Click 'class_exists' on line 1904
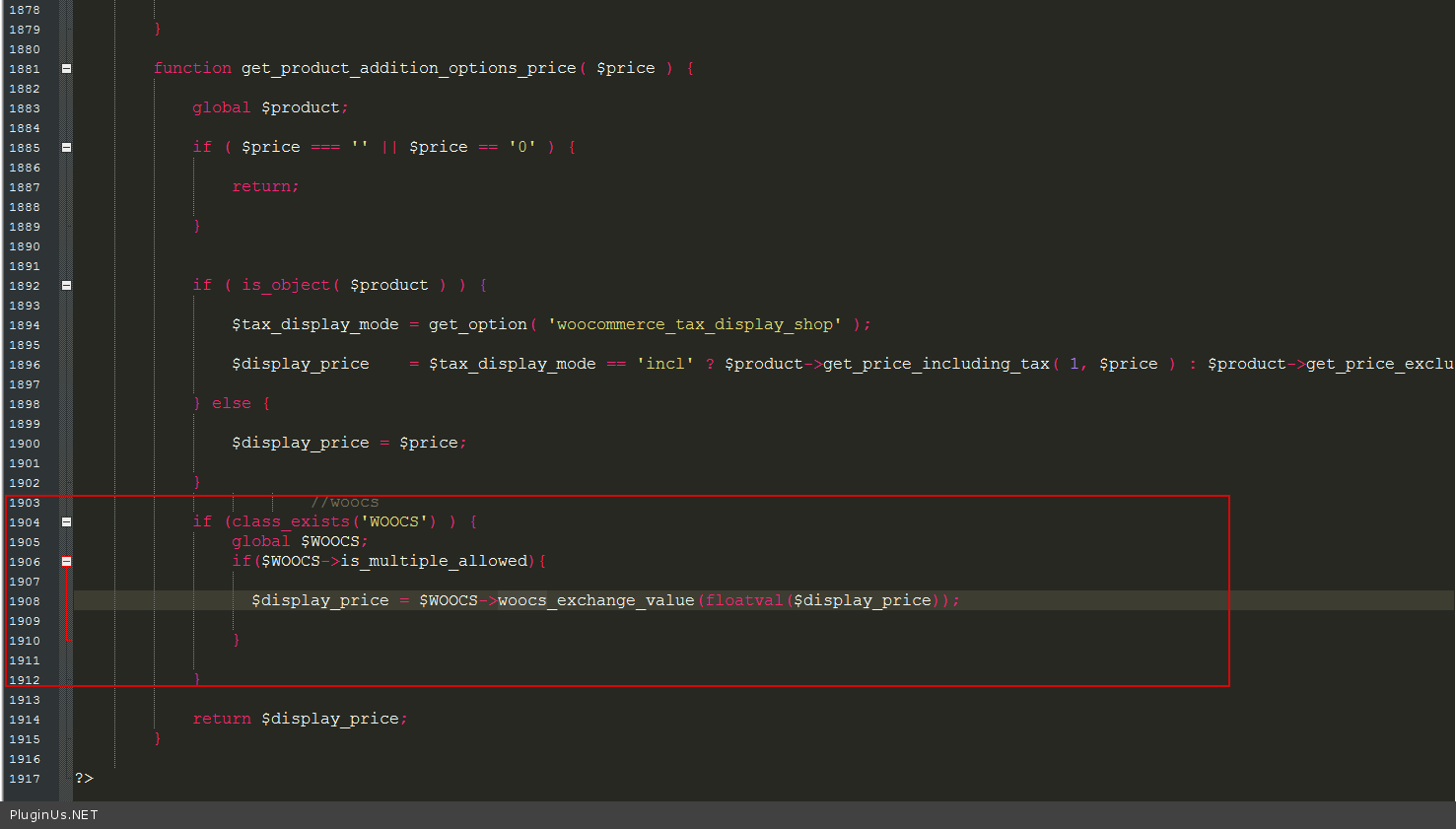This screenshot has height=829, width=1456. tap(291, 521)
